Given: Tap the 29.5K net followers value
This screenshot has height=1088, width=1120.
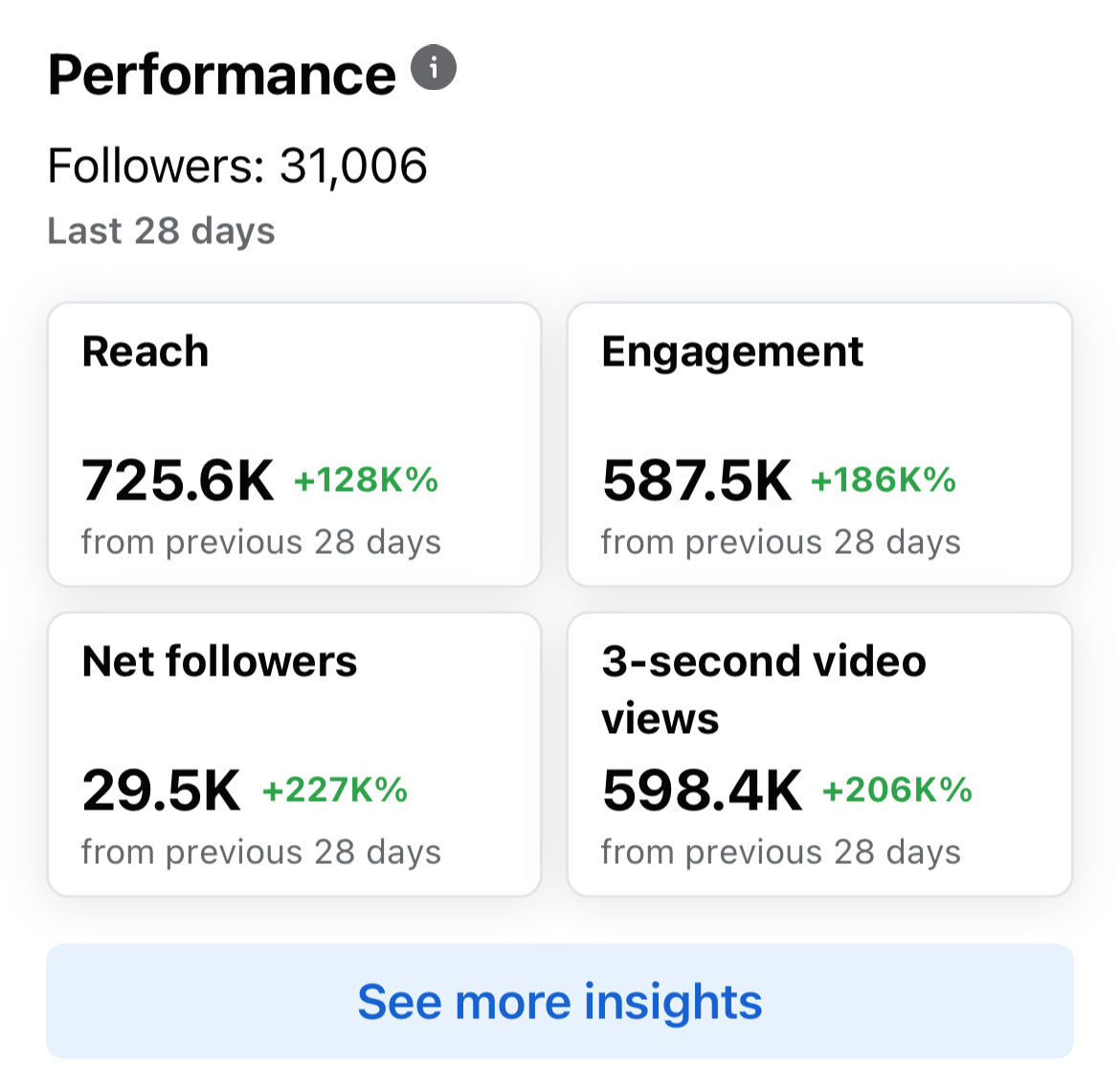Looking at the screenshot, I should (161, 789).
